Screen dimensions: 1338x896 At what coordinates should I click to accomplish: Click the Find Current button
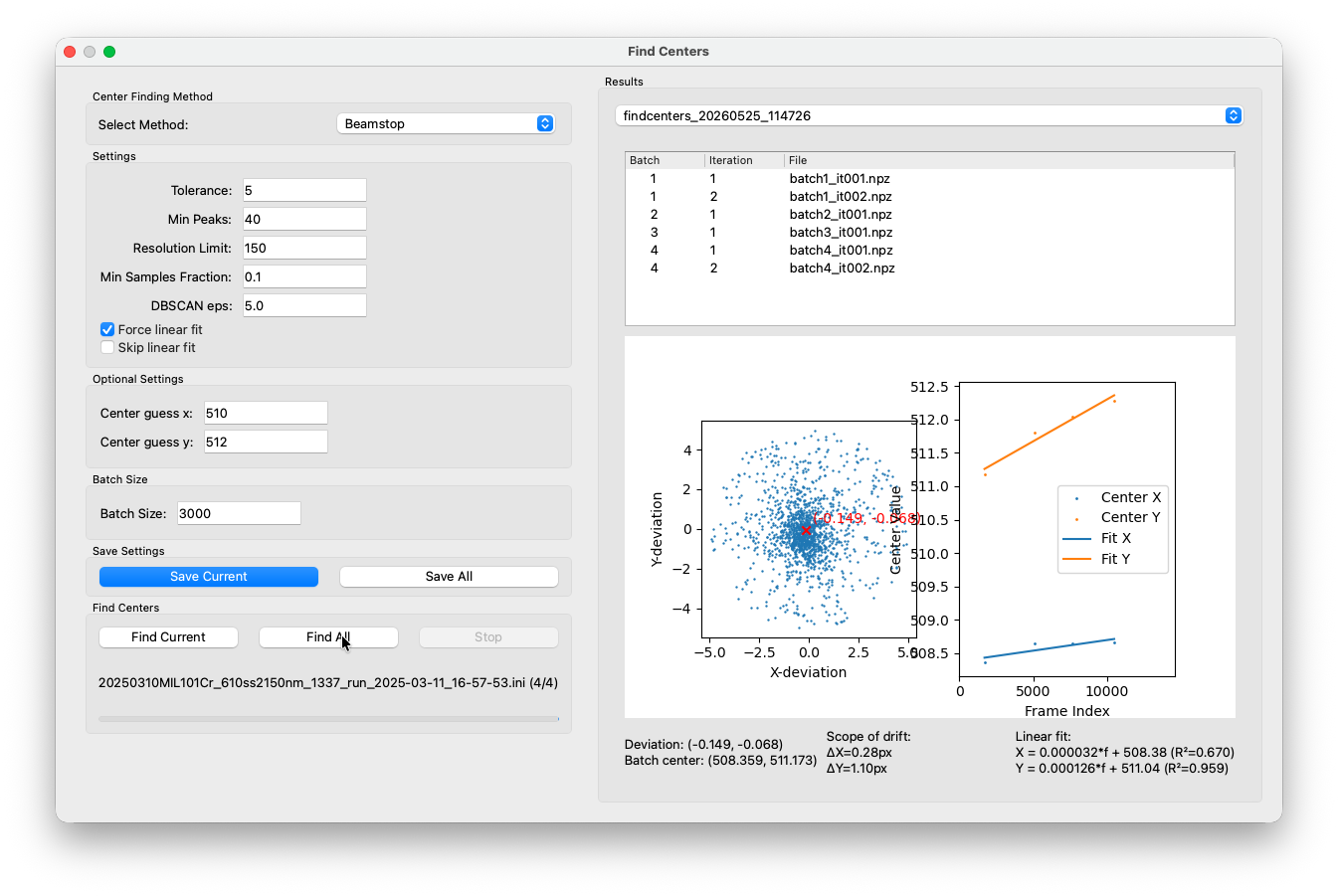168,637
